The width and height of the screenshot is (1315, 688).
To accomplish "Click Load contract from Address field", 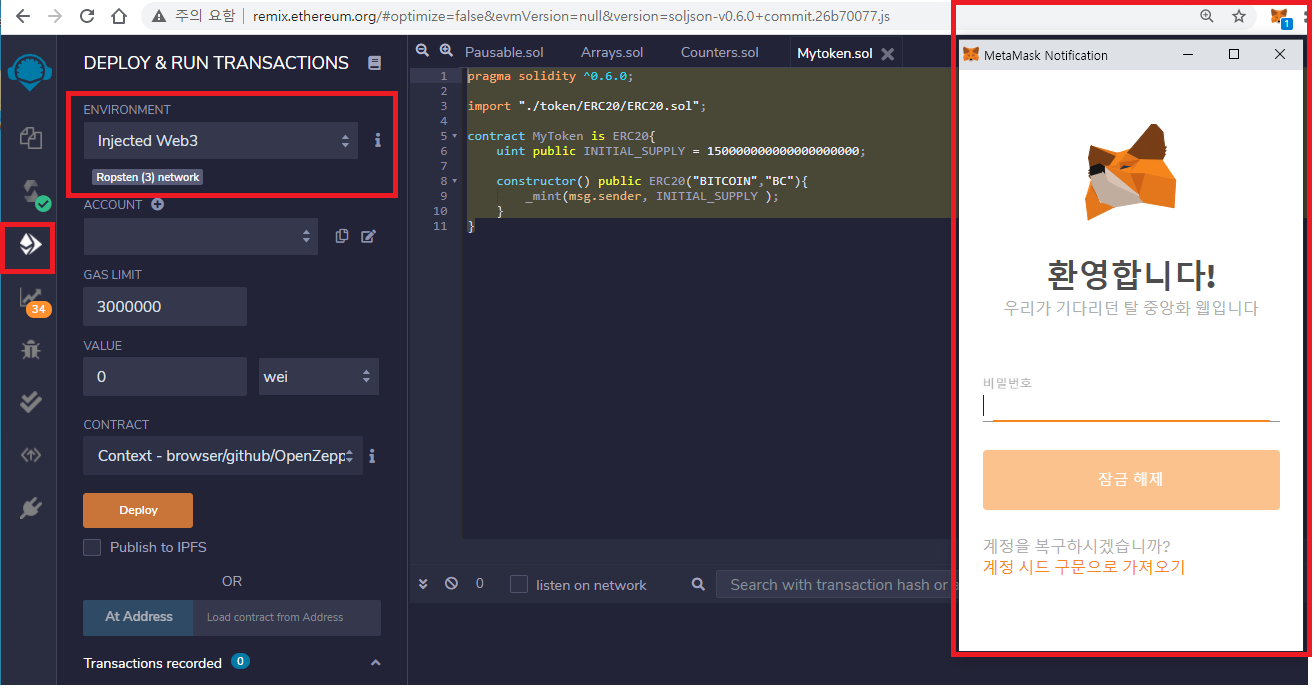I will click(287, 617).
